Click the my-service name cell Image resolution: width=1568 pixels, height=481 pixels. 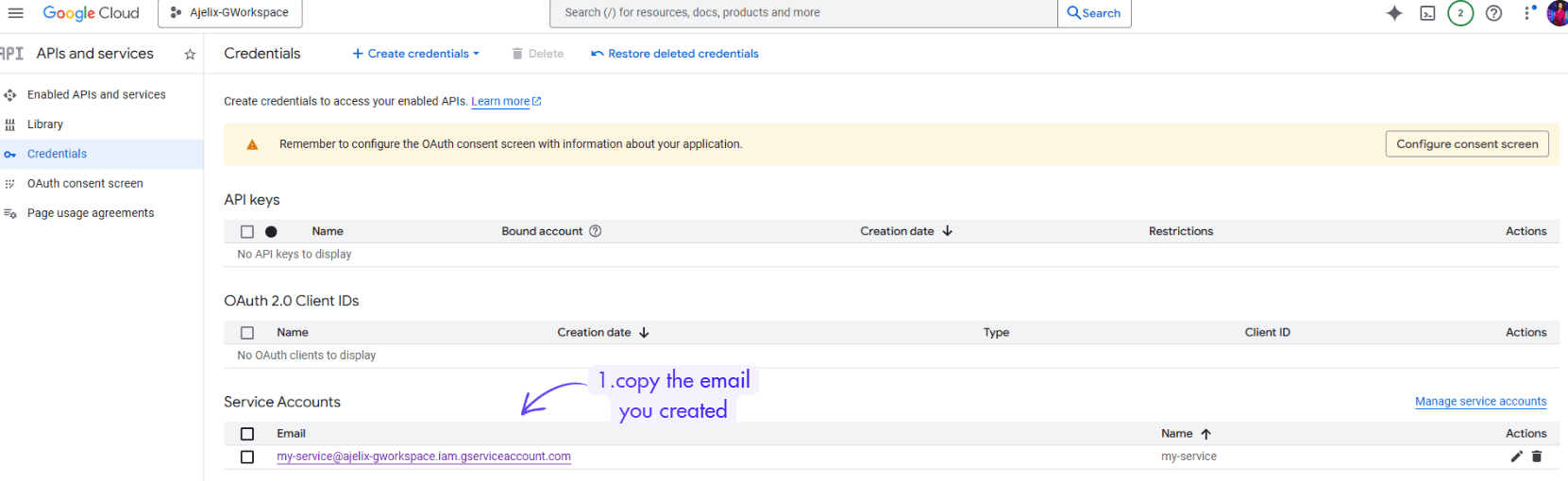(x=1189, y=456)
